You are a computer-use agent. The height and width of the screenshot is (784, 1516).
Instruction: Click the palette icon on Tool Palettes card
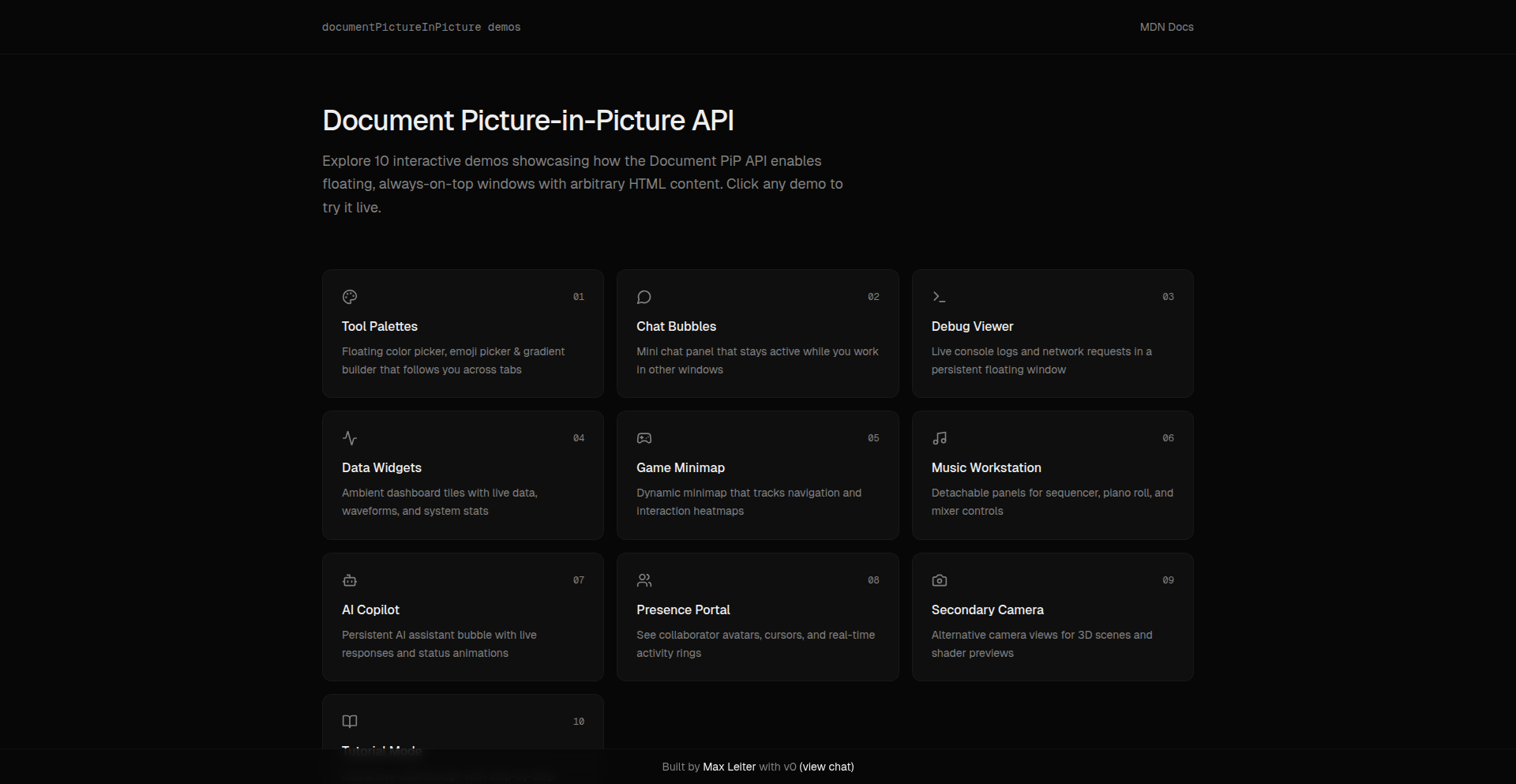click(x=350, y=297)
